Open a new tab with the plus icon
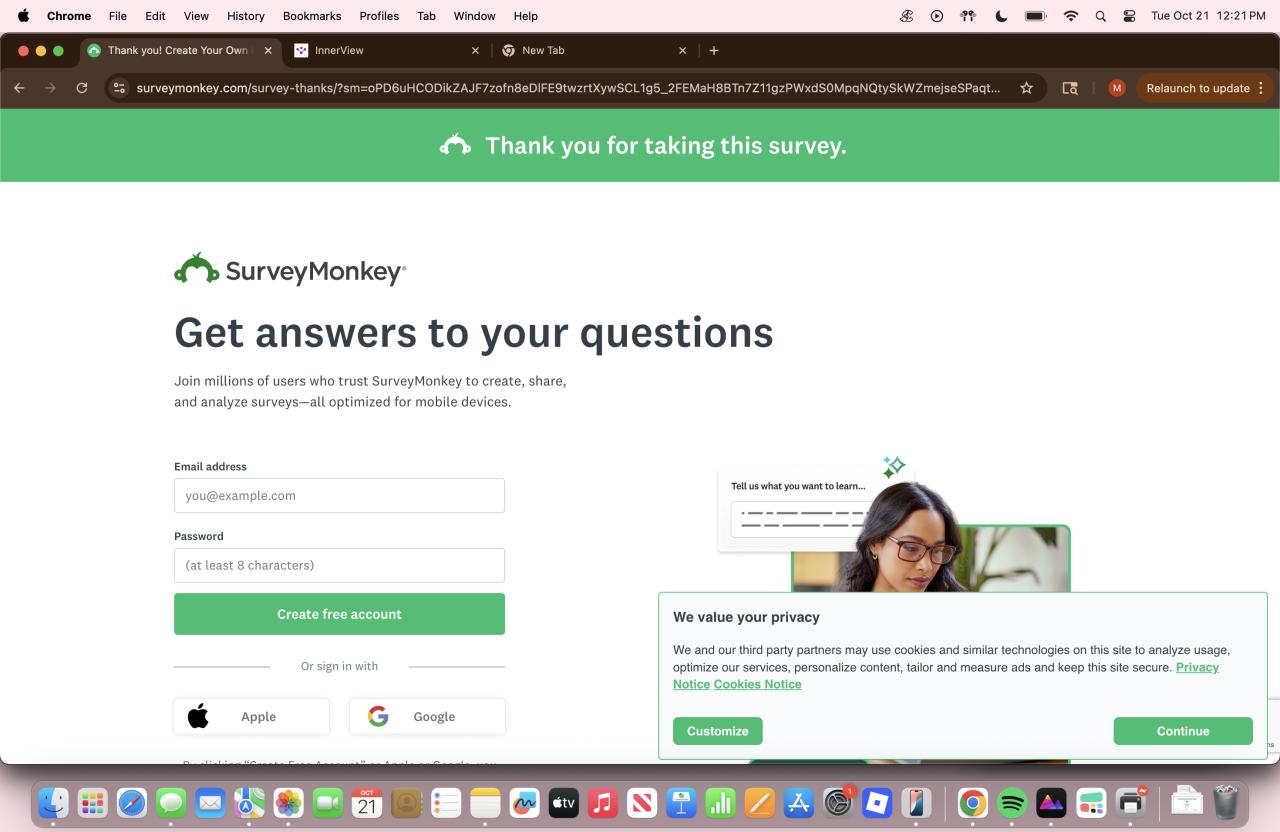This screenshot has height=832, width=1280. point(714,50)
